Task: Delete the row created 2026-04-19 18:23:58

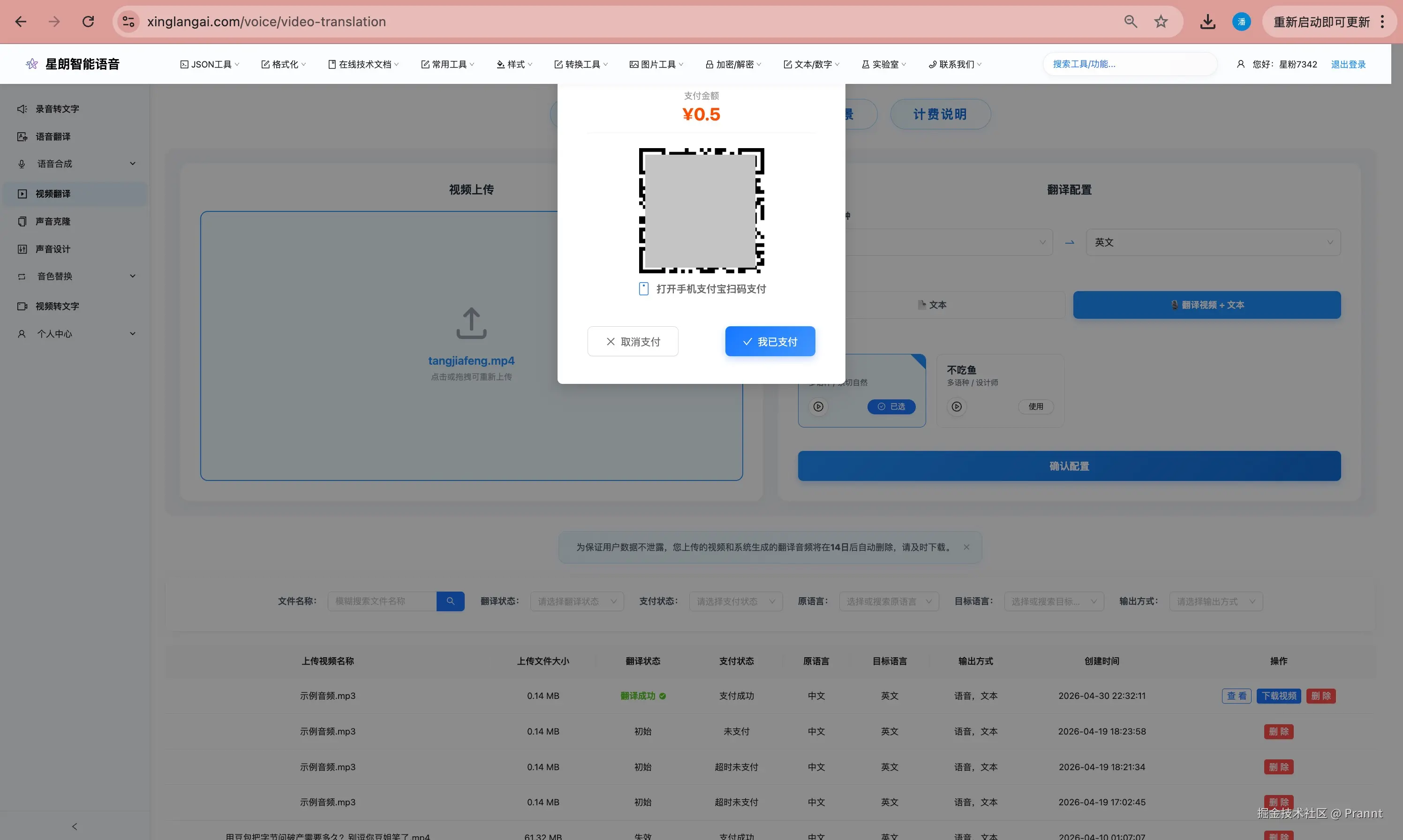Action: click(1278, 731)
